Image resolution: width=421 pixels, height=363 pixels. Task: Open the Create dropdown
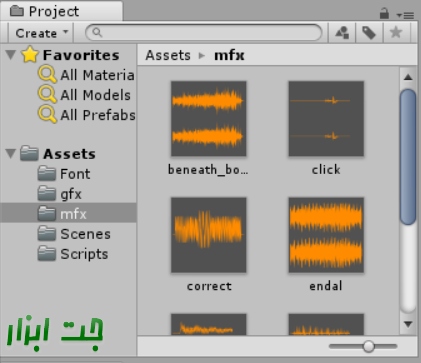pyautogui.click(x=42, y=33)
